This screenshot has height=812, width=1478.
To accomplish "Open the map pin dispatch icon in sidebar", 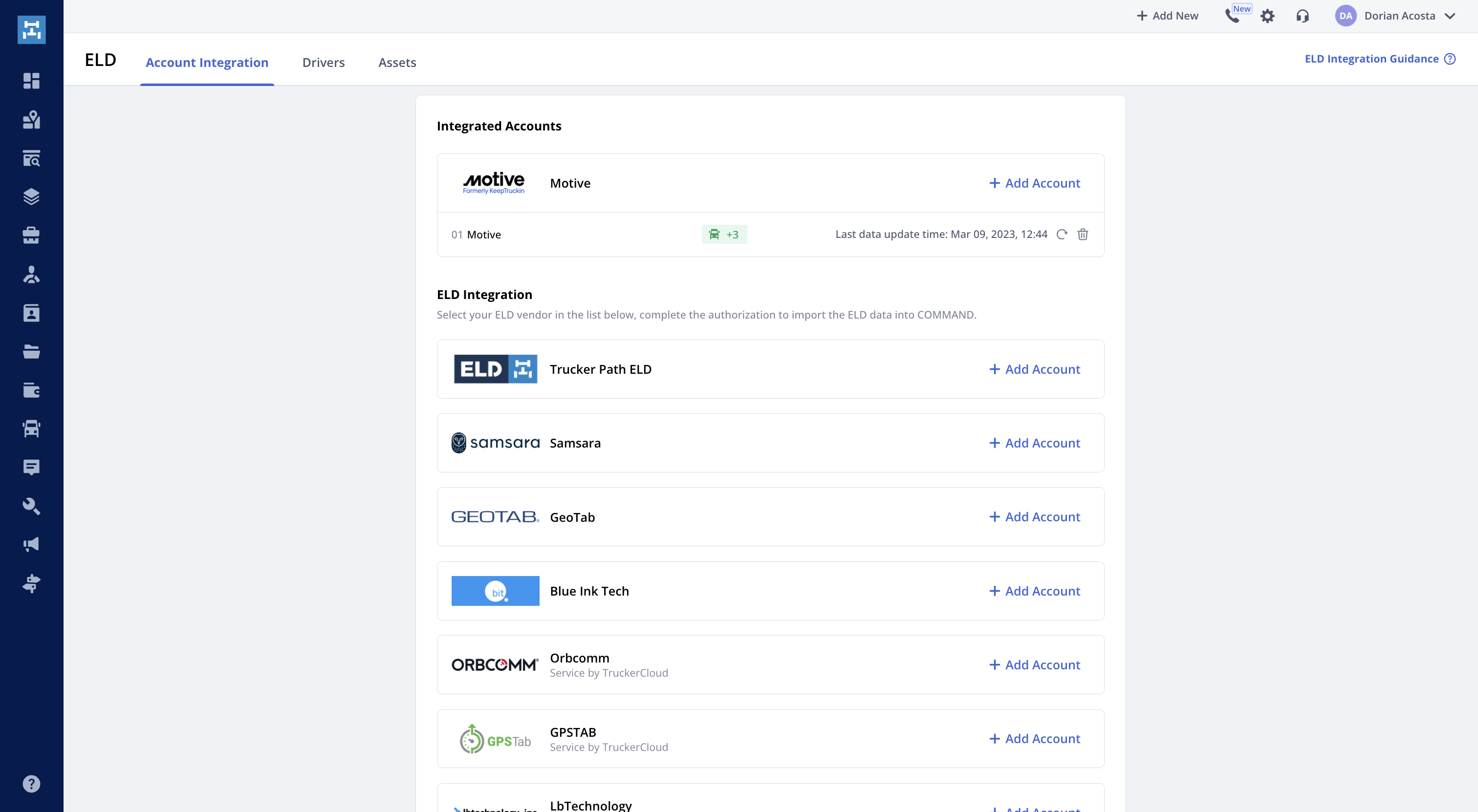I will (x=32, y=119).
